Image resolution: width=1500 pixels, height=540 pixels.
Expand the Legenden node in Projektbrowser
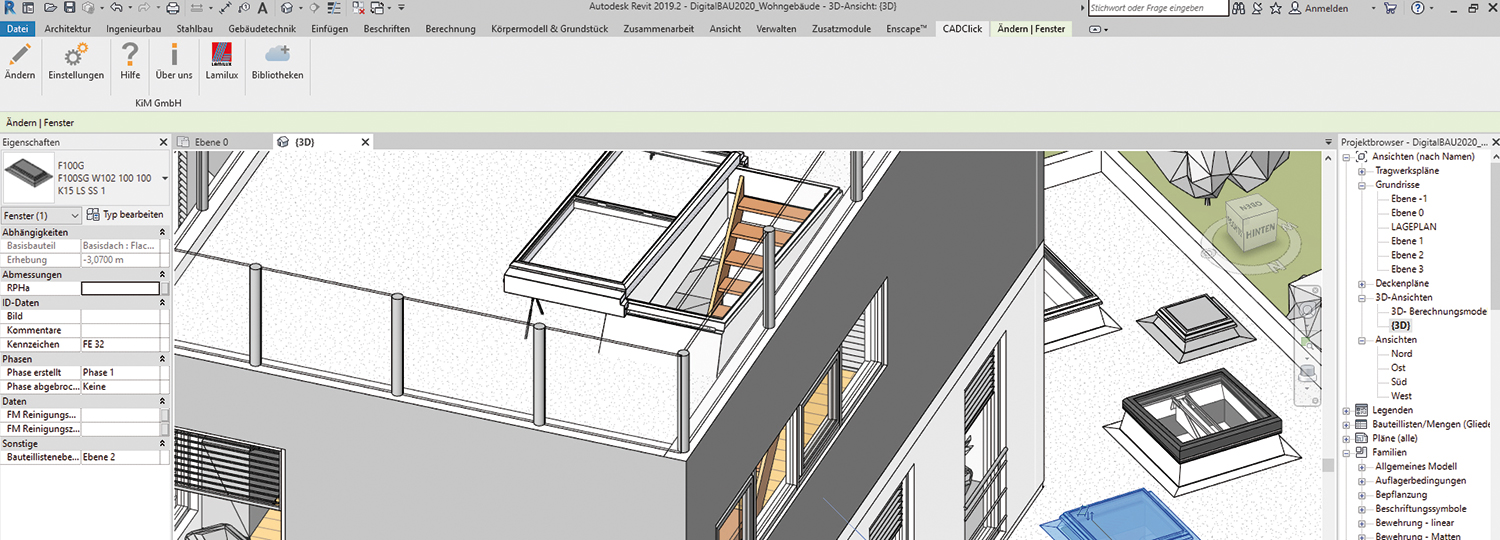tap(1347, 410)
